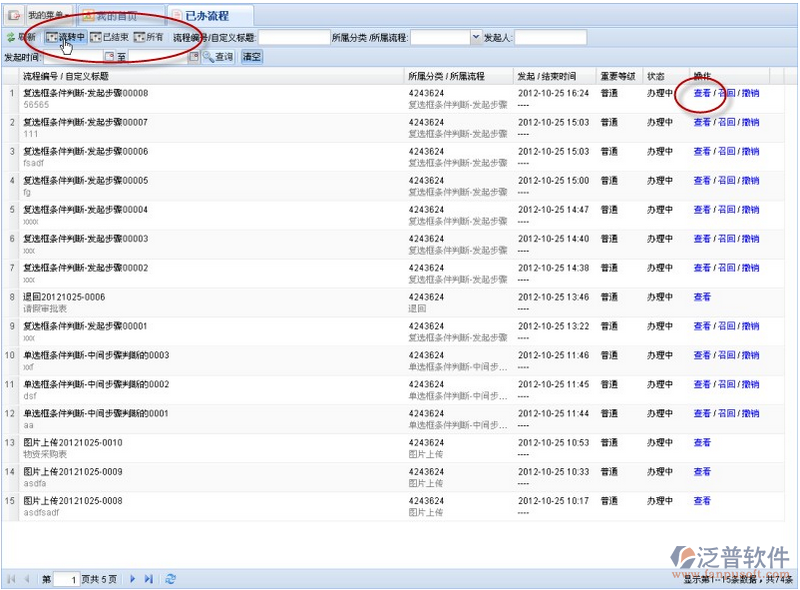The height and width of the screenshot is (590, 800).
Task: Expand the 所属分类/所属流程 dropdown
Action: click(x=475, y=37)
